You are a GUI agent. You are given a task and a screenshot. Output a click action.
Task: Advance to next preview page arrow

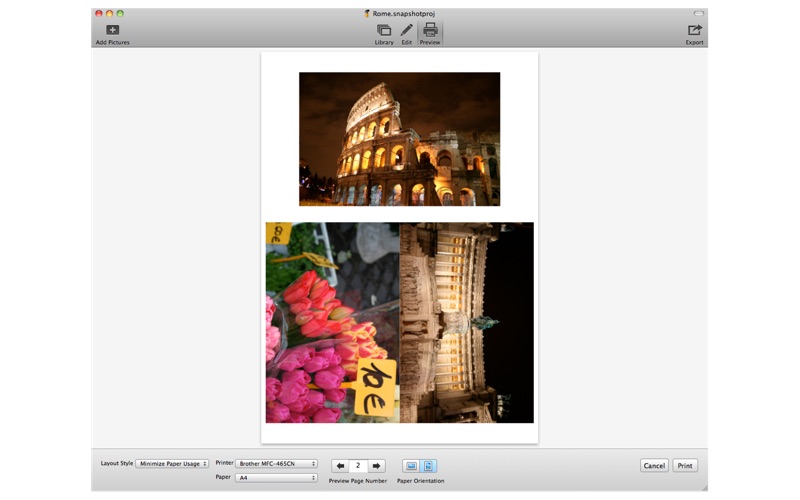coord(377,466)
